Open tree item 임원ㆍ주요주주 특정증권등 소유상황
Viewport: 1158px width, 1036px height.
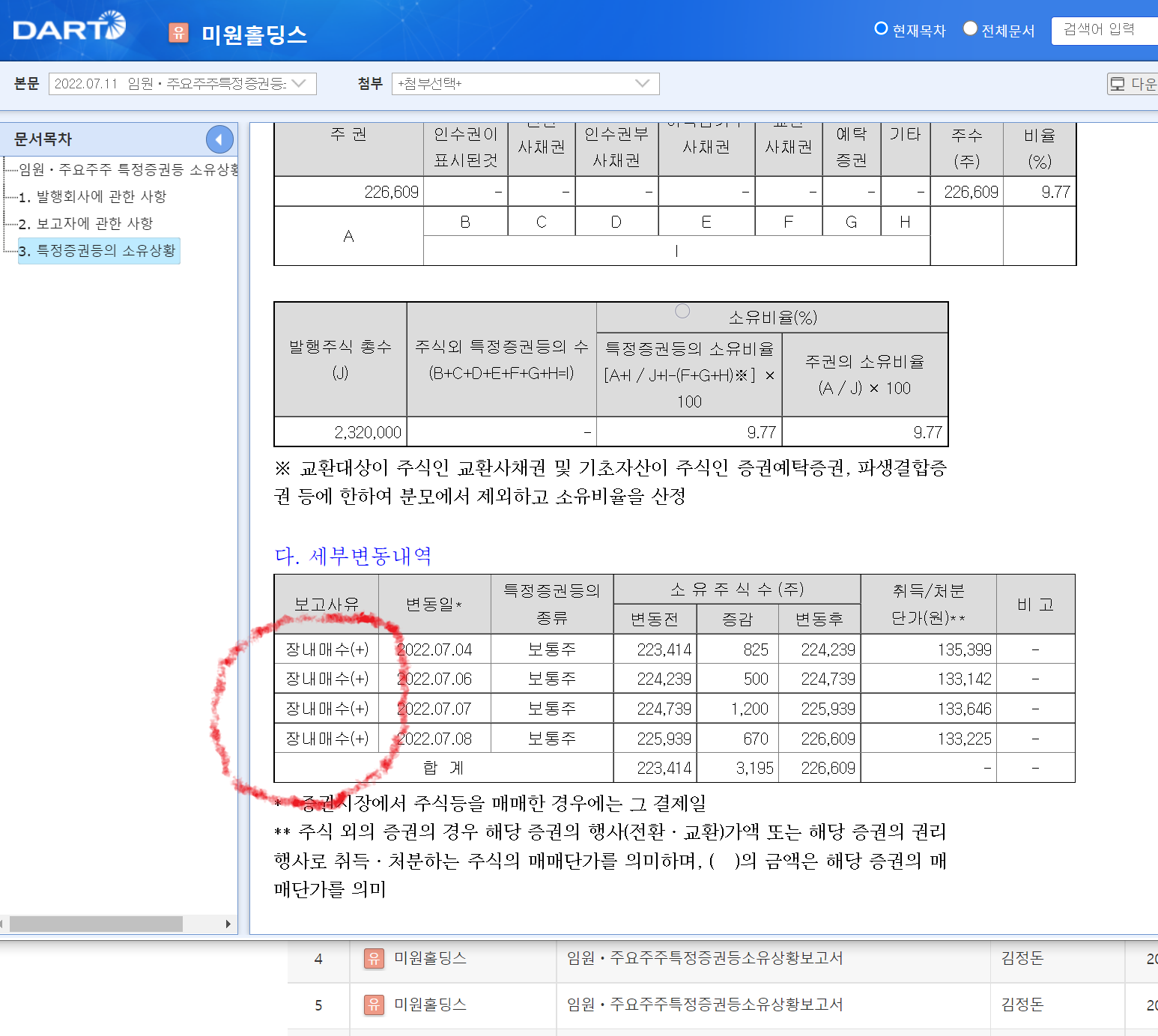[x=129, y=169]
